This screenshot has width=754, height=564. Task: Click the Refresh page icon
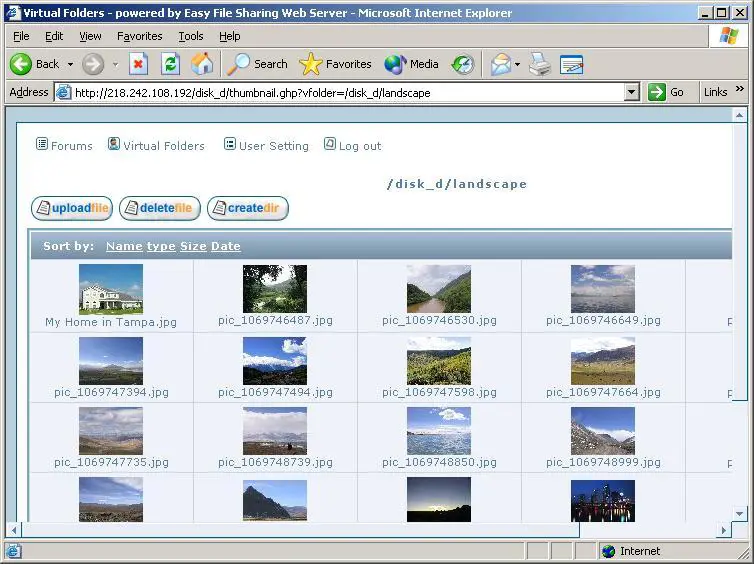(170, 64)
